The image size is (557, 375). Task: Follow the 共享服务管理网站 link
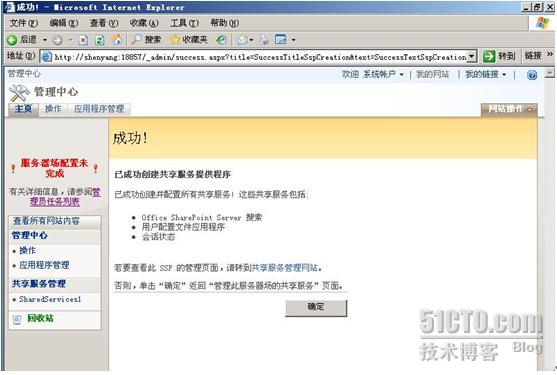(x=285, y=268)
